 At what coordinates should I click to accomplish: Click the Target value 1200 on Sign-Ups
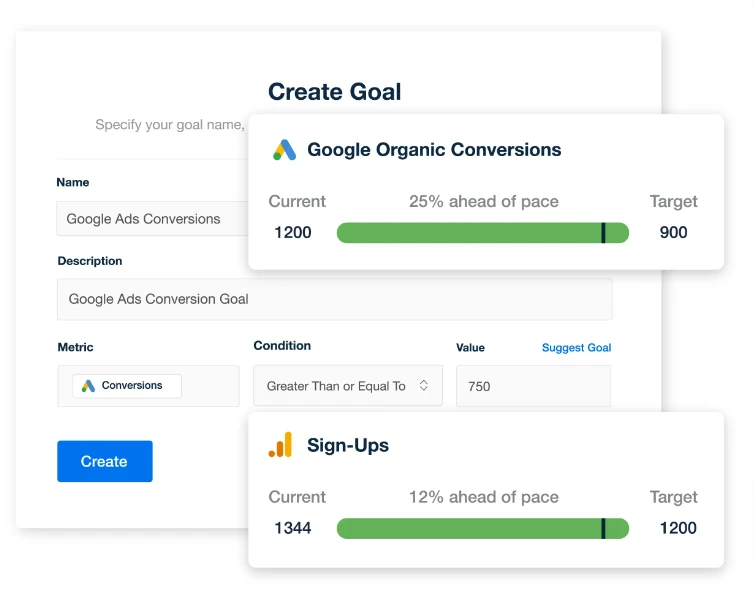coord(677,528)
